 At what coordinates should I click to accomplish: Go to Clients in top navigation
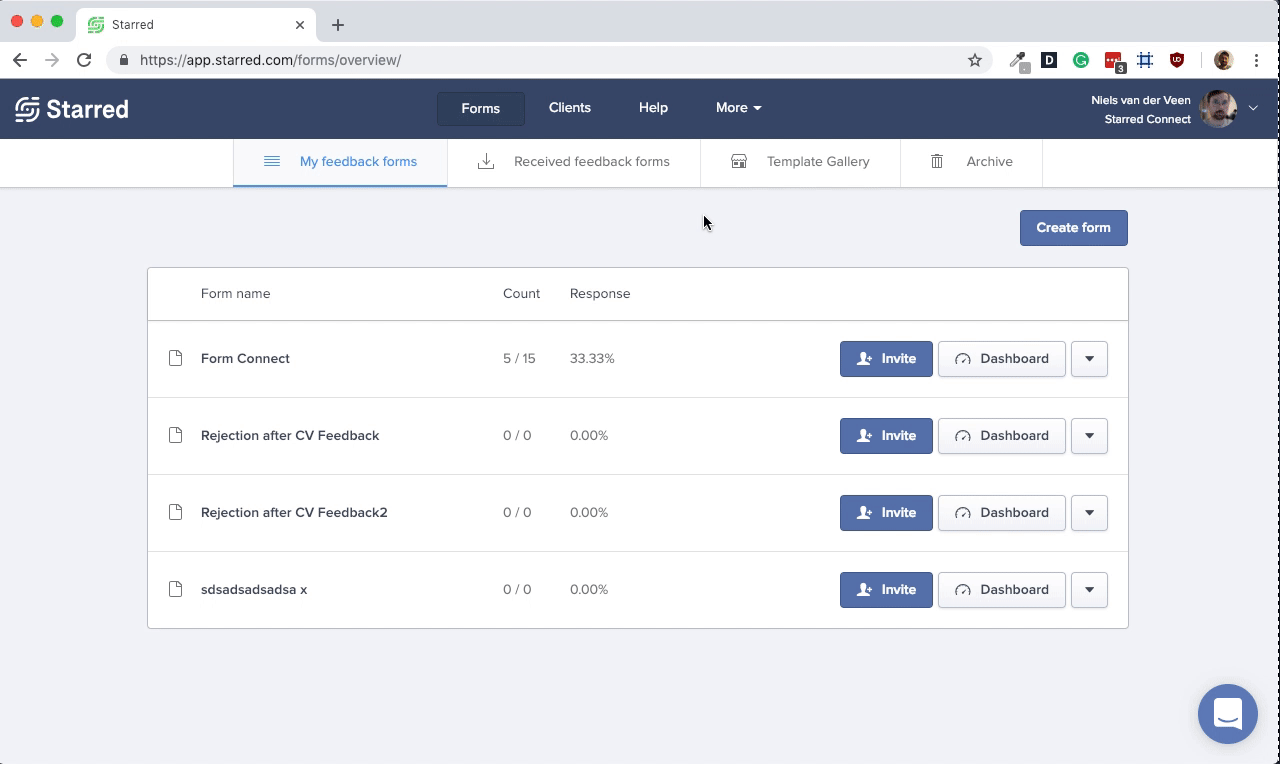coord(569,108)
